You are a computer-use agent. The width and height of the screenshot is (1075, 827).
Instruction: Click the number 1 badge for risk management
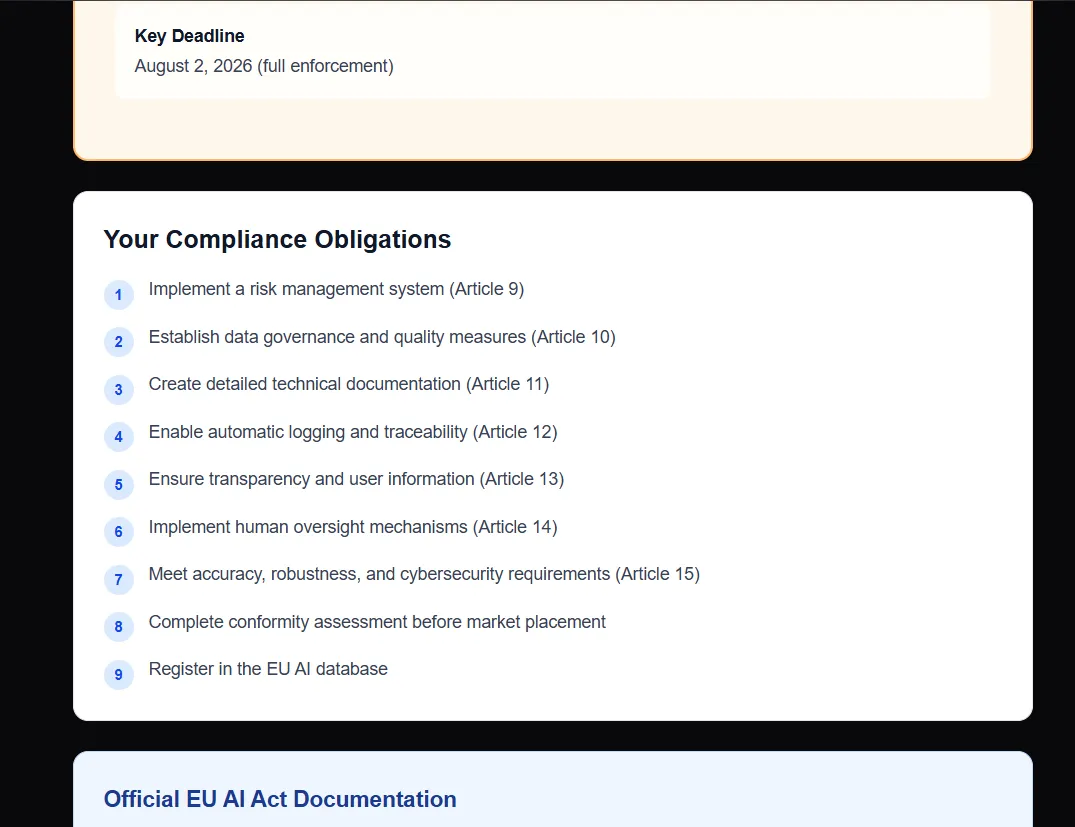coord(119,295)
